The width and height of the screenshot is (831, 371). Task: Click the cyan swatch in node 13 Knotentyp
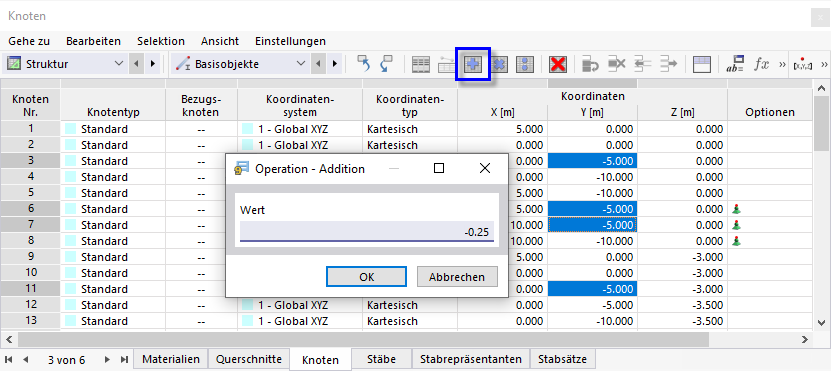pyautogui.click(x=71, y=321)
